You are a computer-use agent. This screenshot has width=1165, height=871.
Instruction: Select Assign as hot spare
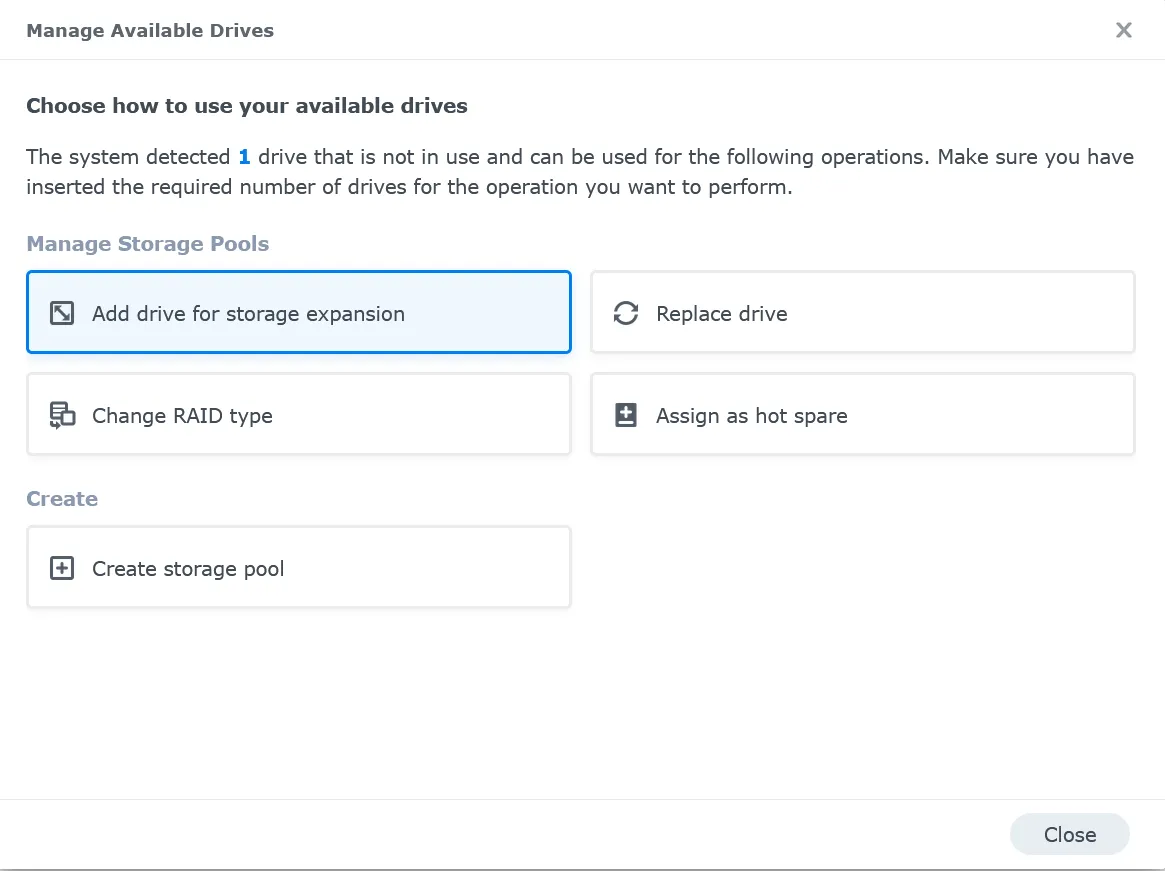tap(862, 414)
